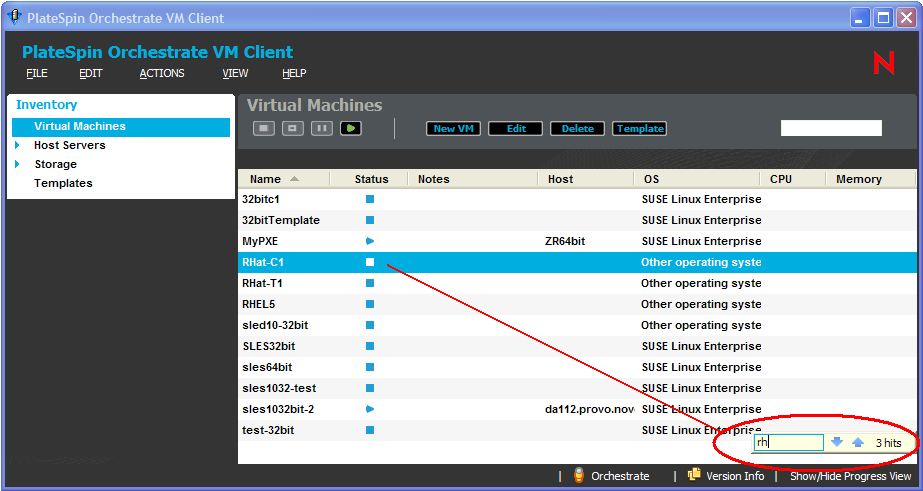Open the FILE menu
This screenshot has width=923, height=491.
[37, 74]
